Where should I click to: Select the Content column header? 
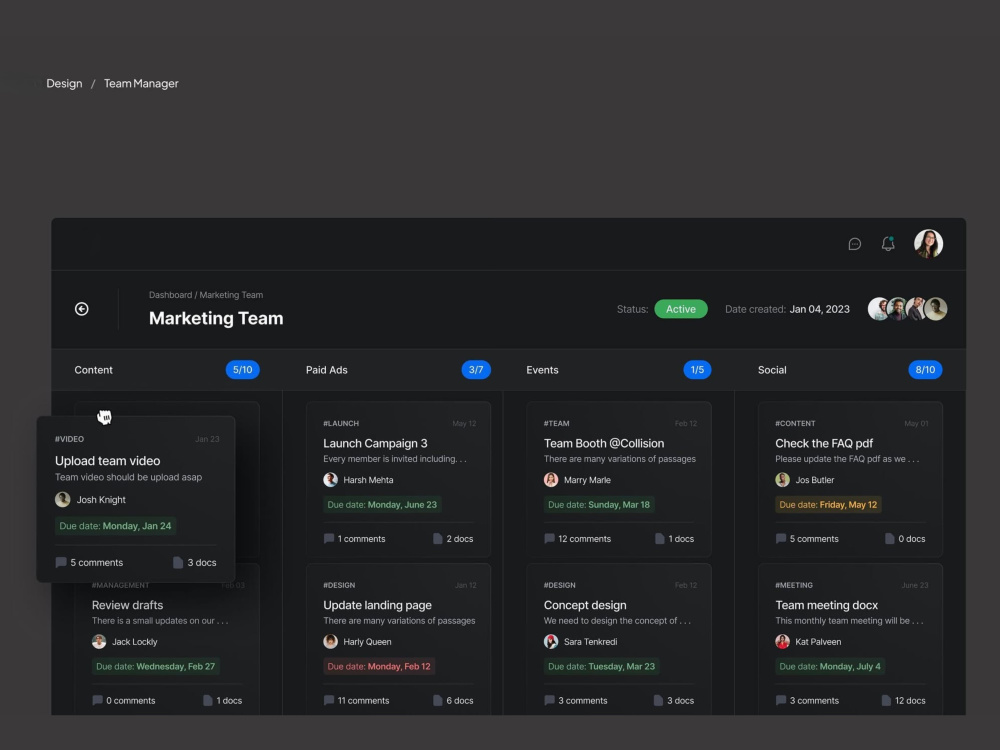pos(93,370)
